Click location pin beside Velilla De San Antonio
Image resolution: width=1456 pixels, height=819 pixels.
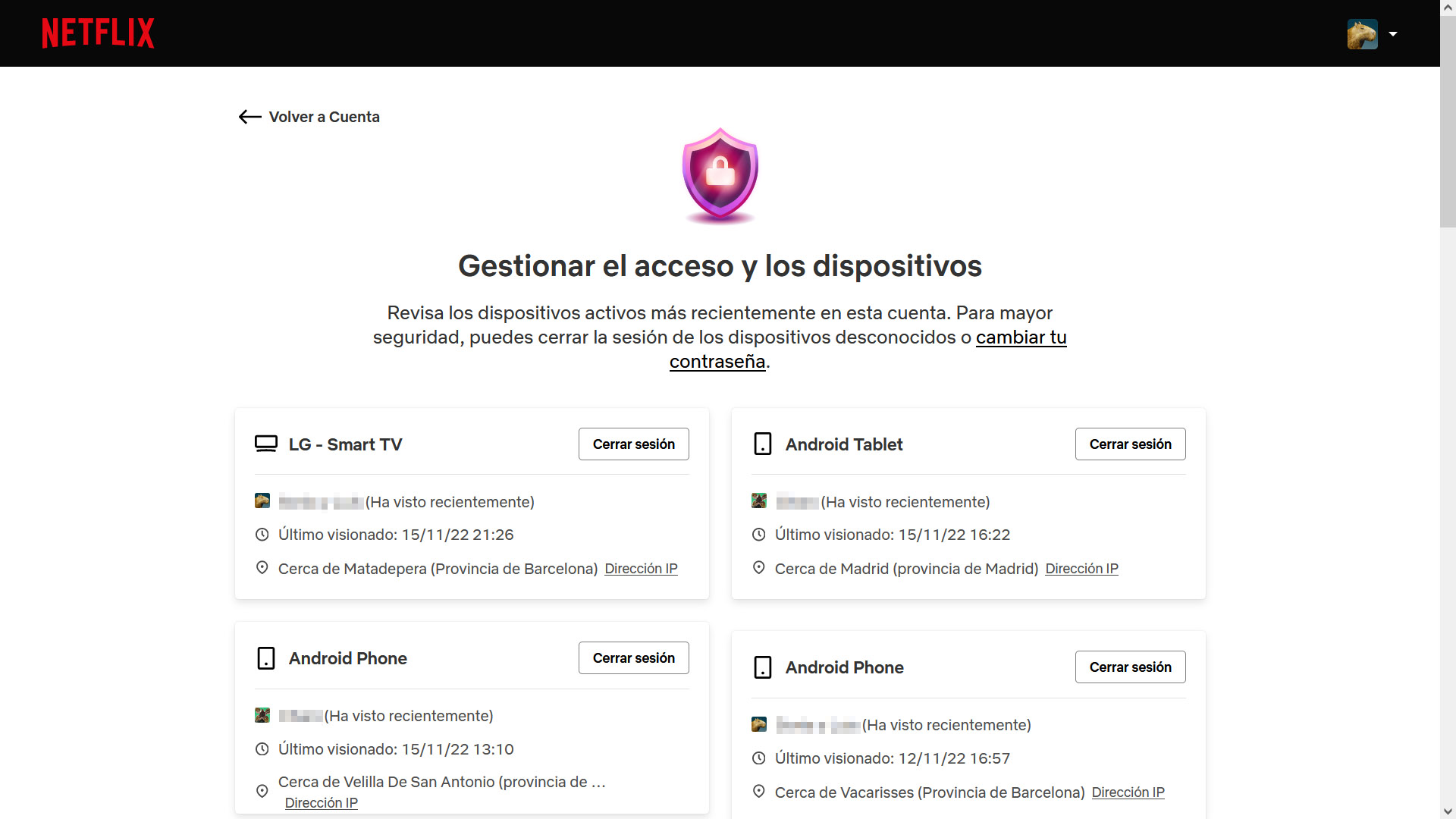pos(262,791)
